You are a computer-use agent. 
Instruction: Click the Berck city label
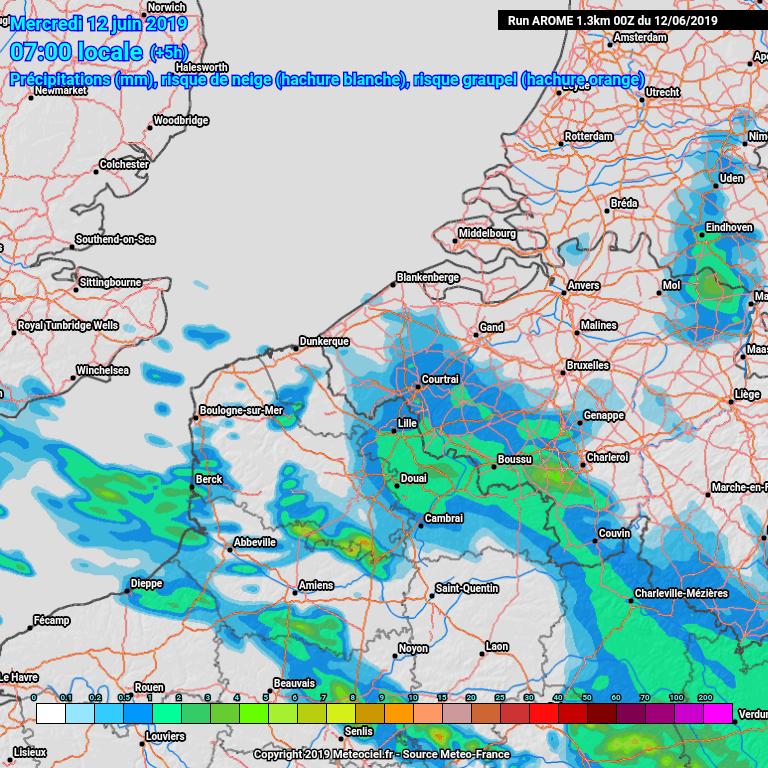(209, 479)
